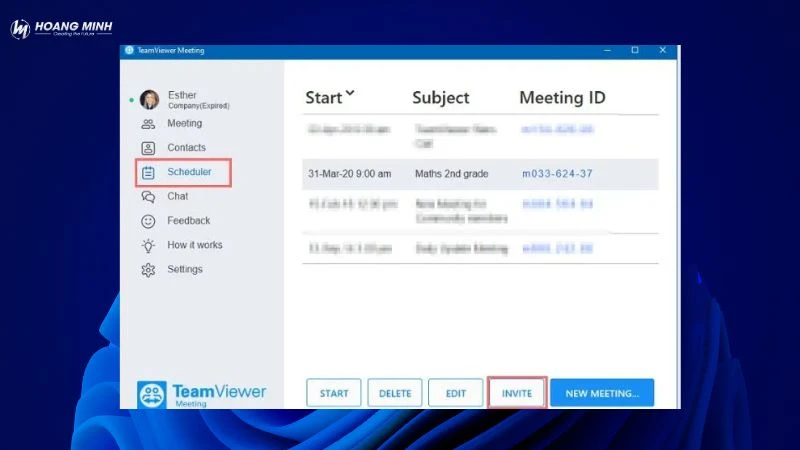
Task: Click Esther's profile avatar
Action: tap(149, 99)
